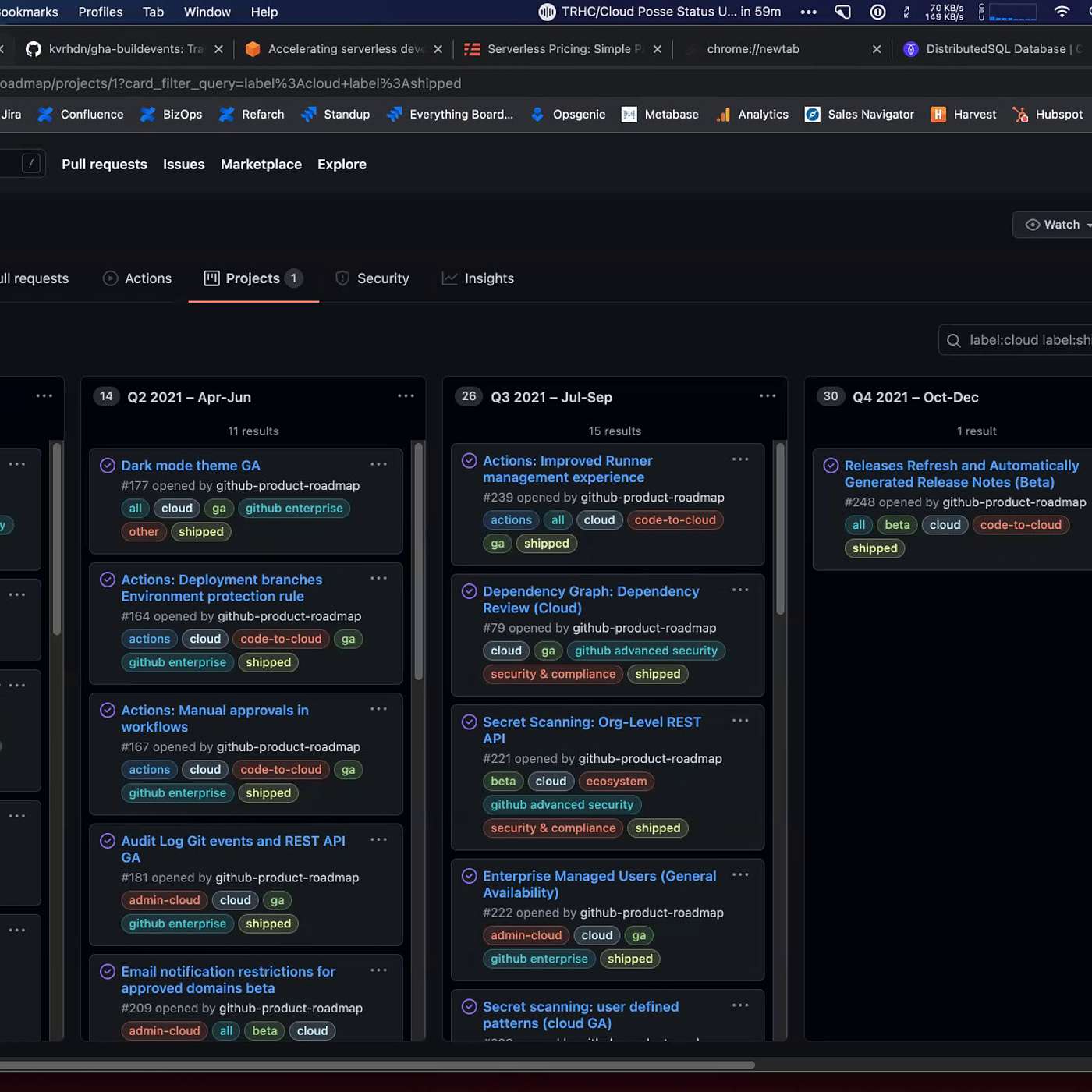The width and height of the screenshot is (1092, 1092).
Task: Open the Manual approvals card options menu
Action: (x=379, y=709)
